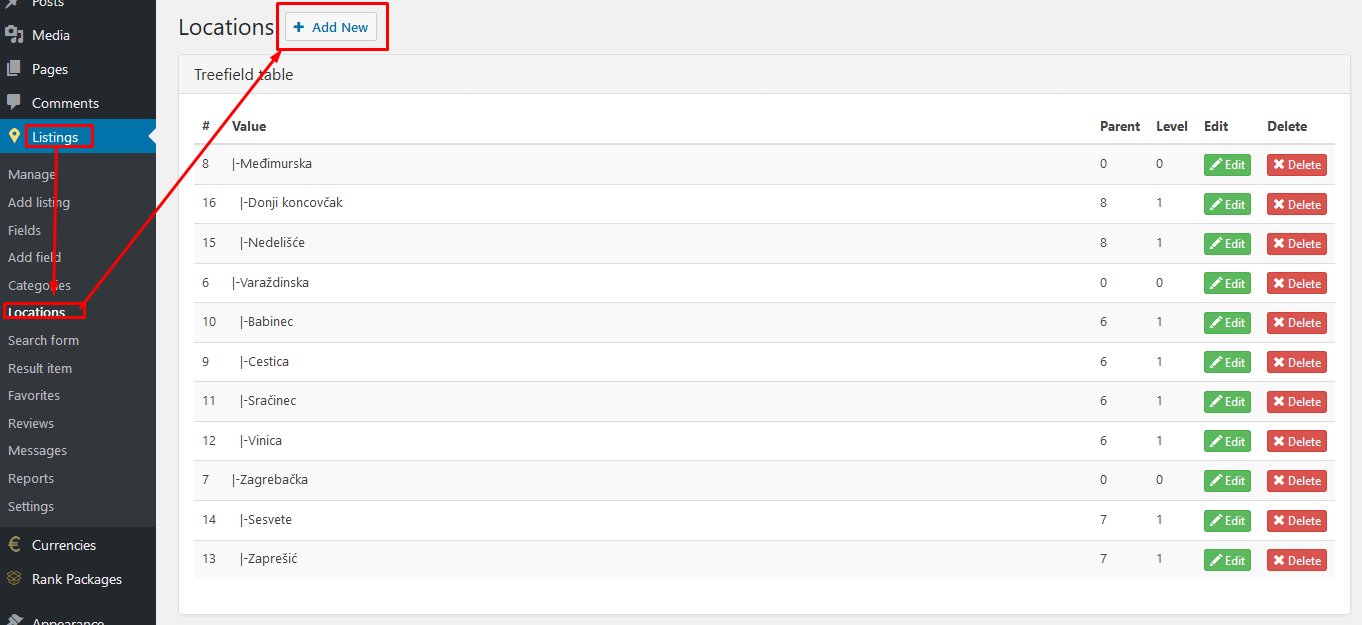Open the Search form submenu item
The image size is (1362, 625).
[43, 340]
